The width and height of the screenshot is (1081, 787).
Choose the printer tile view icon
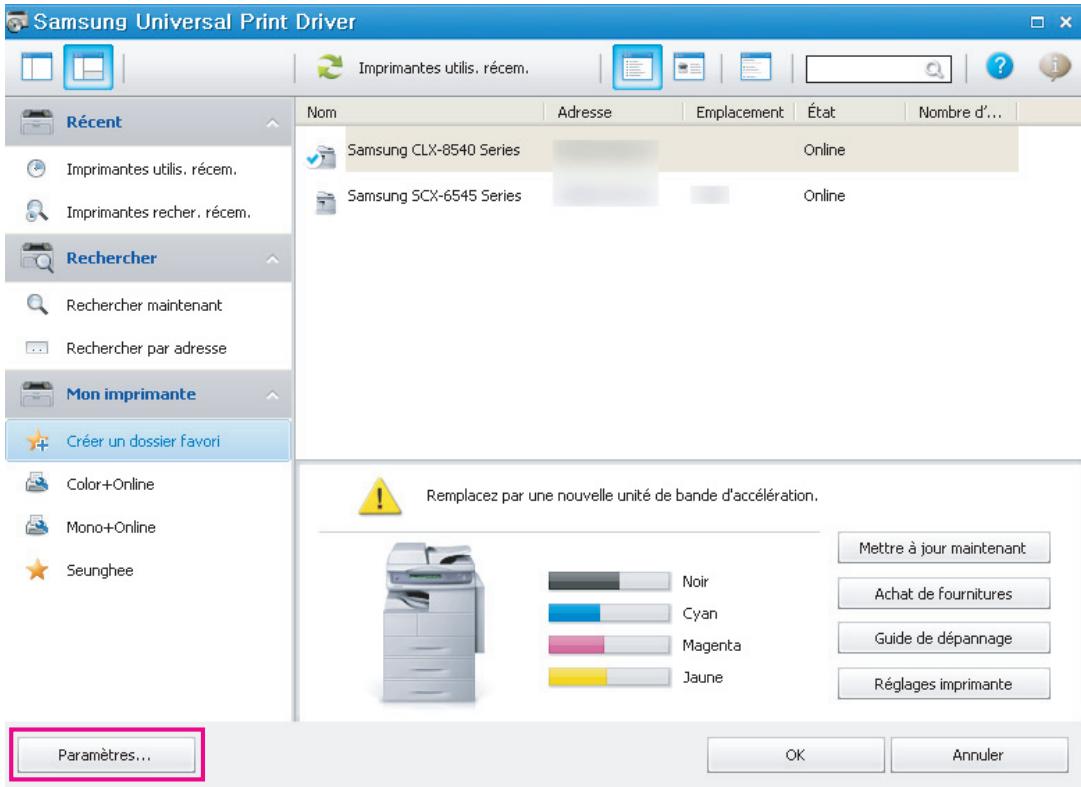coord(689,67)
